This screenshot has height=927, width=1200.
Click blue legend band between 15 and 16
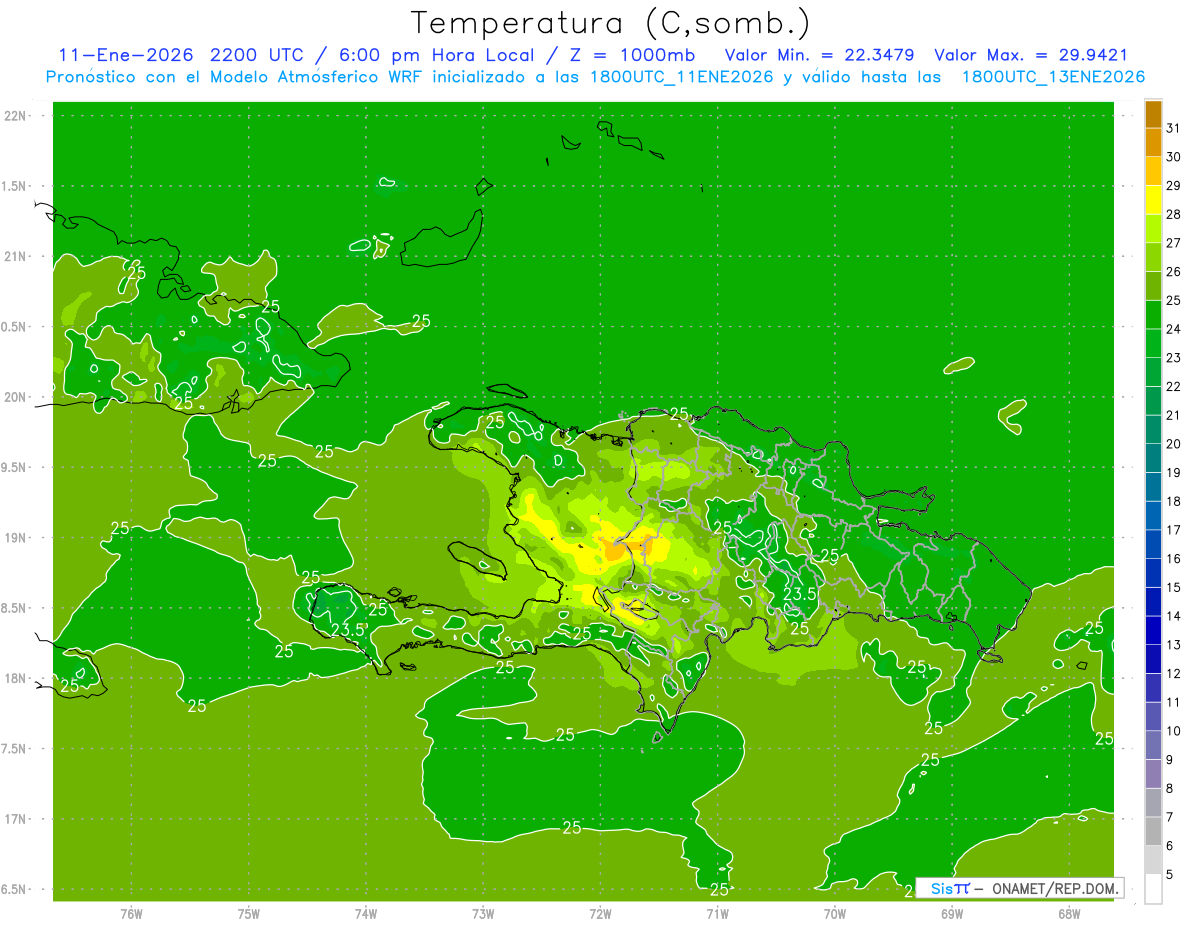point(1153,572)
